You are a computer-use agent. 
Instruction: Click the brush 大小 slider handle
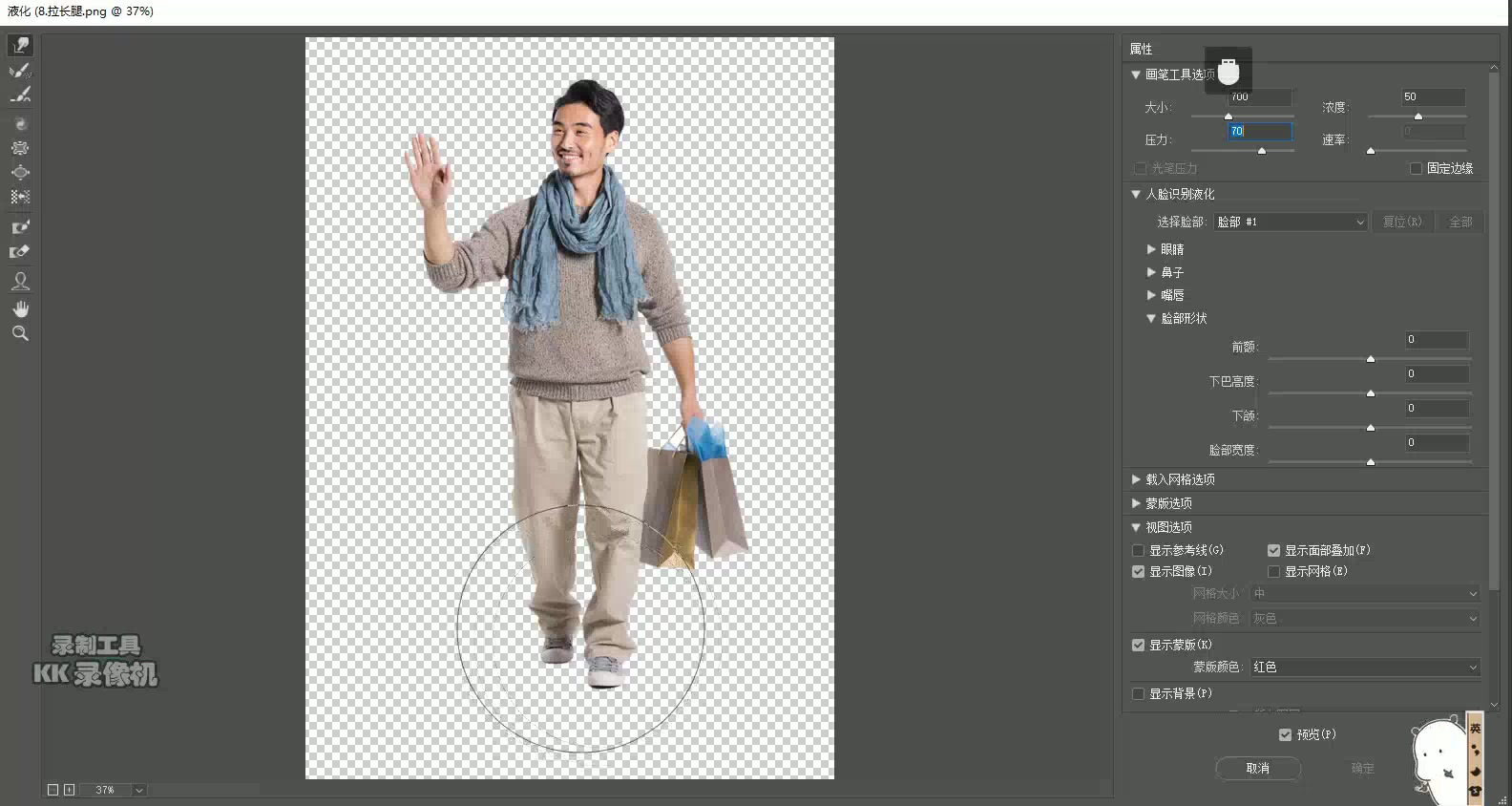pyautogui.click(x=1228, y=117)
